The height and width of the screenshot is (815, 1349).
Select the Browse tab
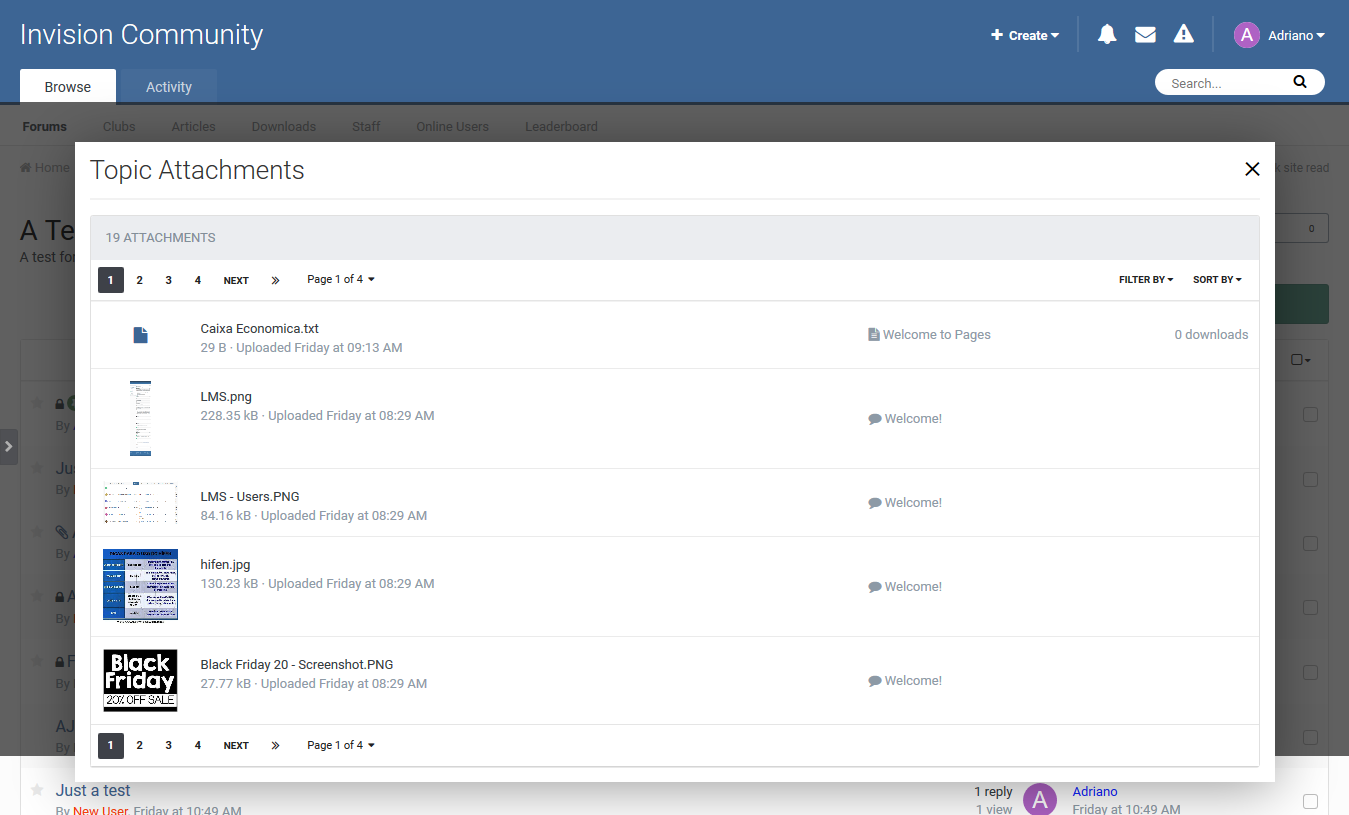(x=68, y=87)
